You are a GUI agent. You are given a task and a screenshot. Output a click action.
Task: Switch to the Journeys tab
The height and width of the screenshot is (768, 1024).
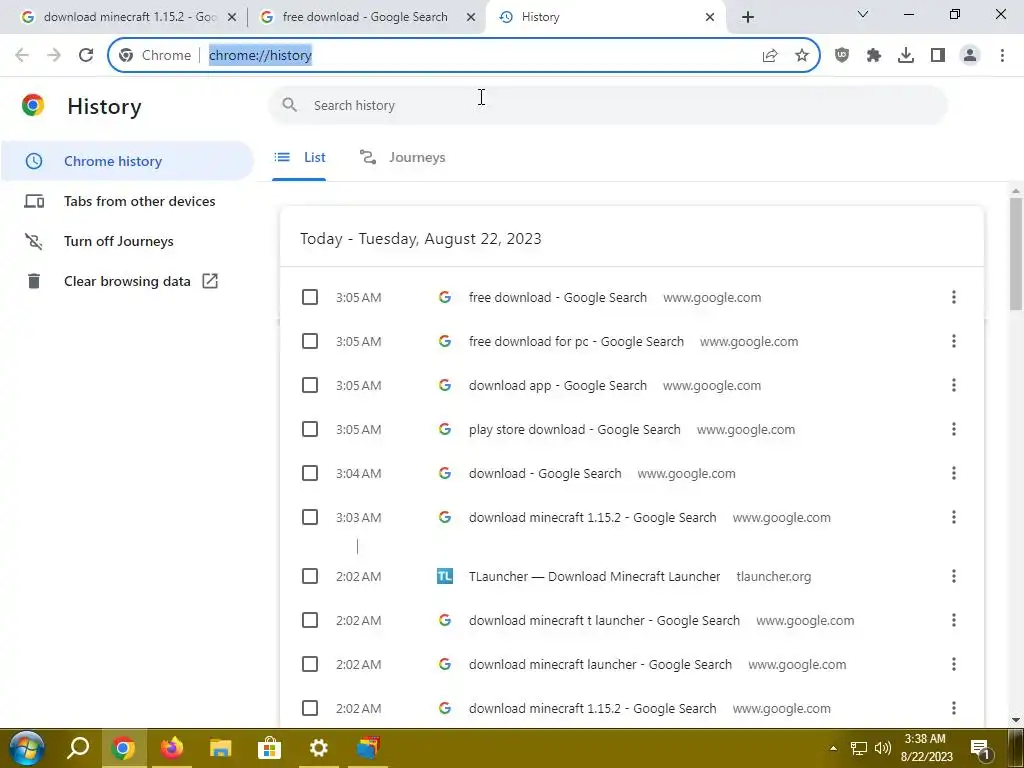(403, 157)
